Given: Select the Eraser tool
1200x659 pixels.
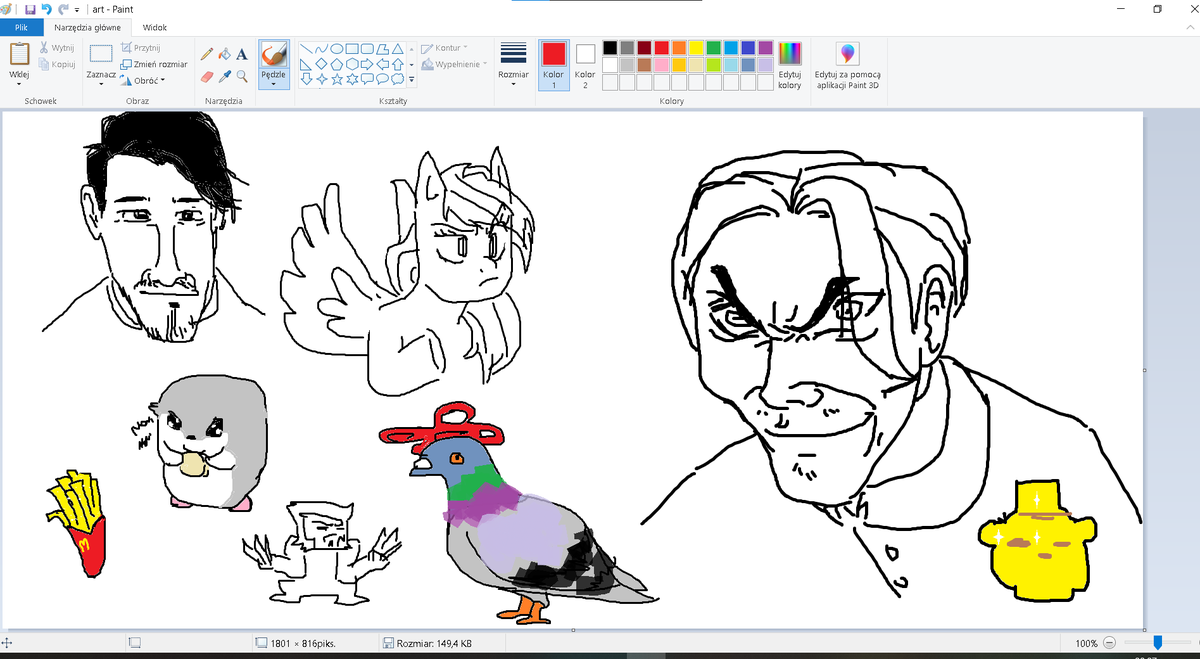Looking at the screenshot, I should click(207, 76).
